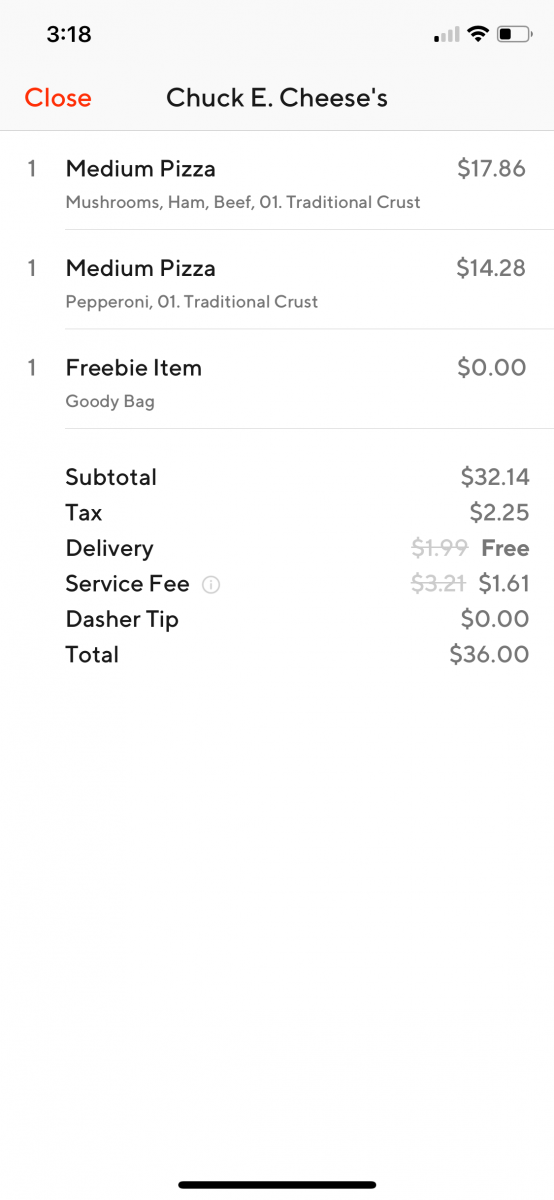This screenshot has height=1200, width=554.
Task: Tap the Chuck E. Cheese's title
Action: click(277, 98)
